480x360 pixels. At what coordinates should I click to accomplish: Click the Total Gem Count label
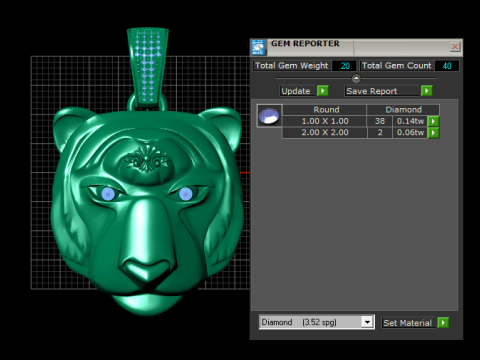pos(396,66)
